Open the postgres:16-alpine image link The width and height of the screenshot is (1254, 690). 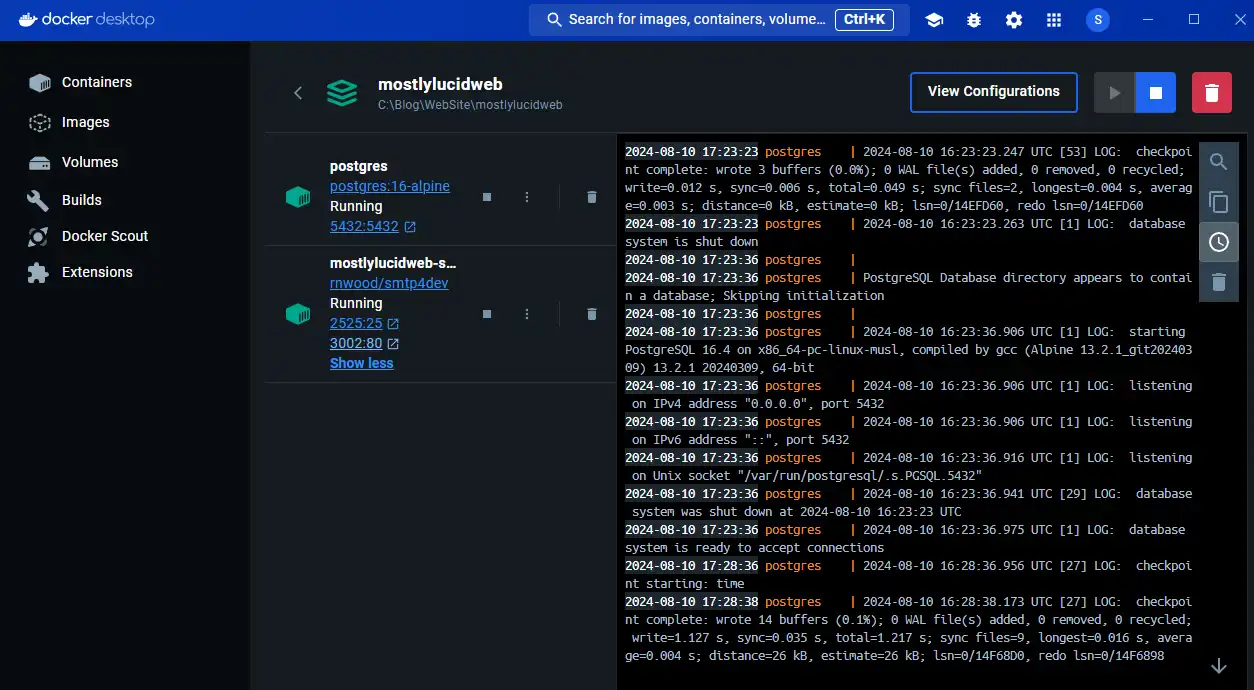pos(389,186)
